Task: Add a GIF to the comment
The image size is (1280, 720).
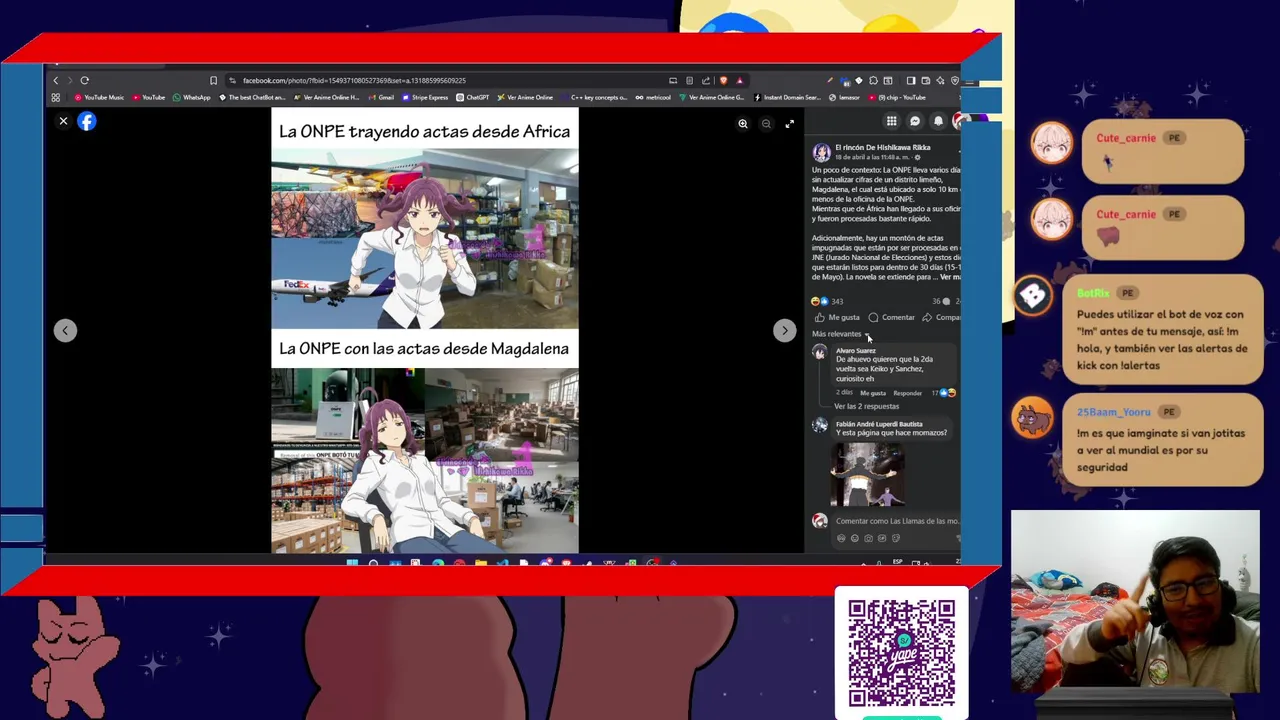Action: pos(882,538)
